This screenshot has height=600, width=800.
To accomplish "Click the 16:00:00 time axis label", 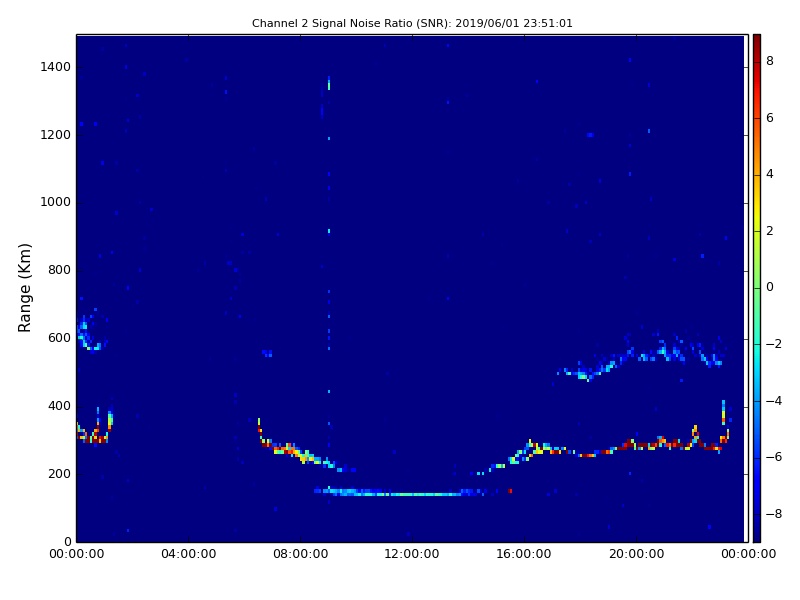I will click(524, 554).
